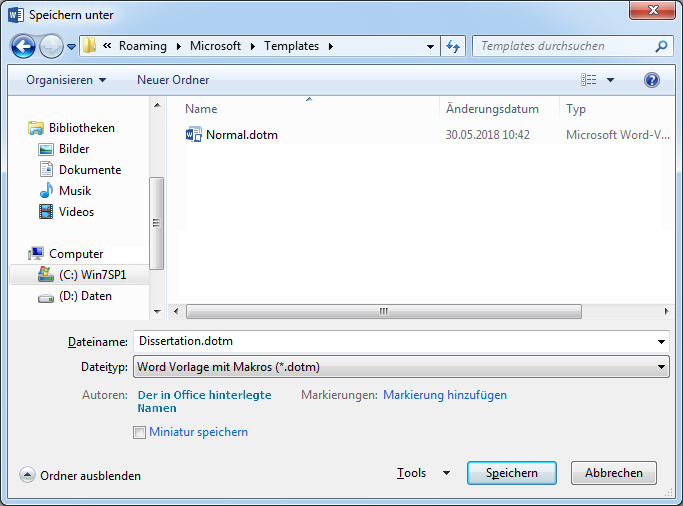This screenshot has height=506, width=683.
Task: Open the Organisieren menu
Action: 66,80
